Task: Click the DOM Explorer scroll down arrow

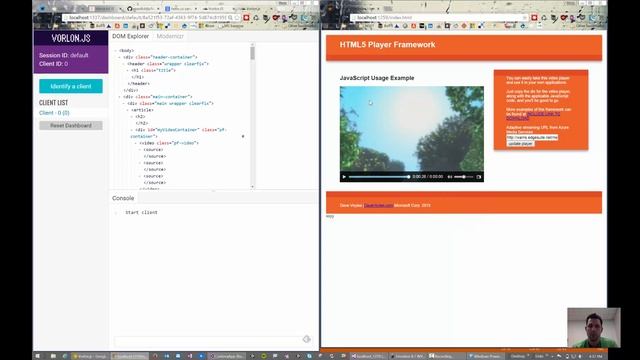Action: point(252,187)
